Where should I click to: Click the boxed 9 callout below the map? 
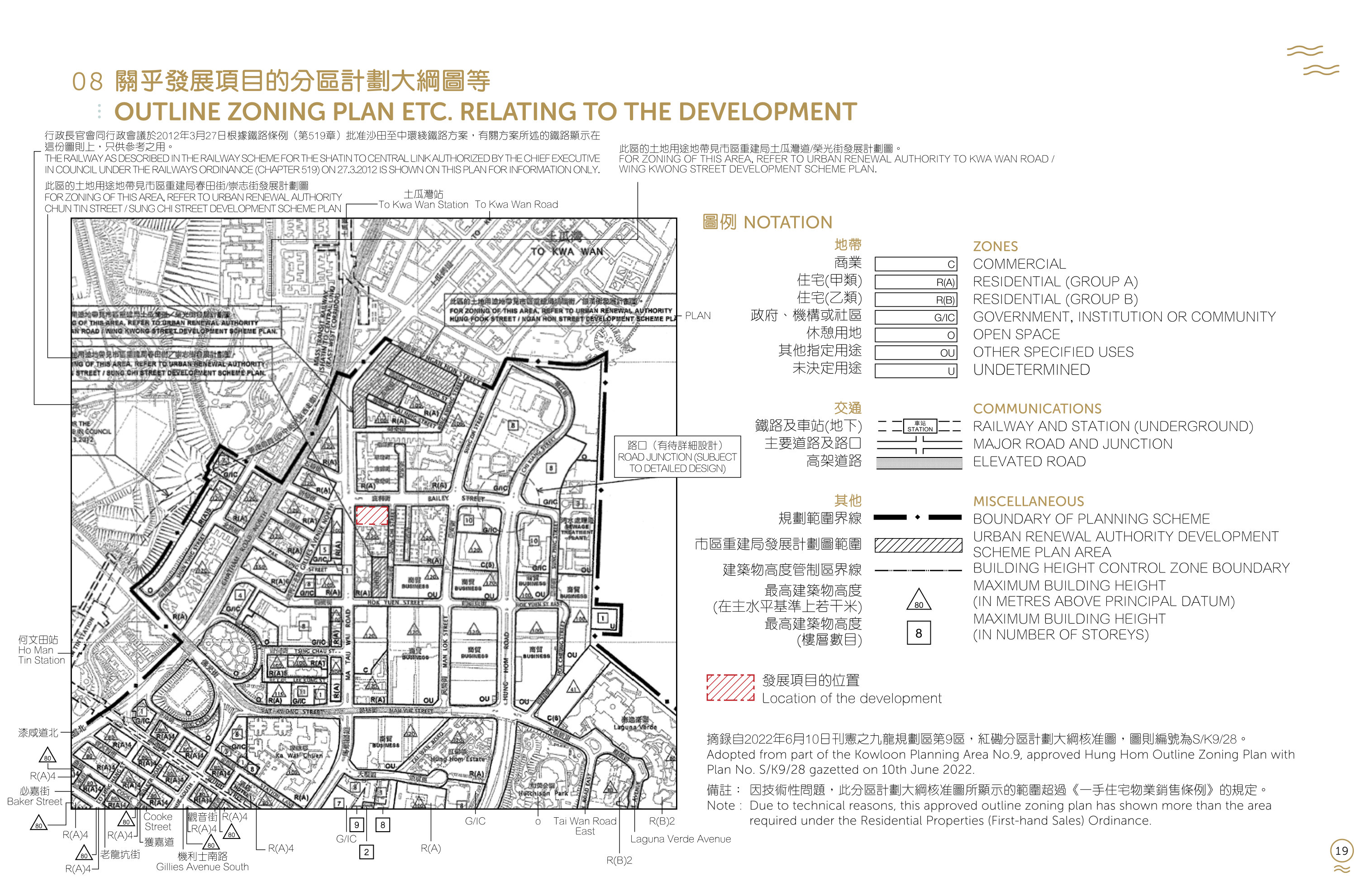[x=357, y=825]
